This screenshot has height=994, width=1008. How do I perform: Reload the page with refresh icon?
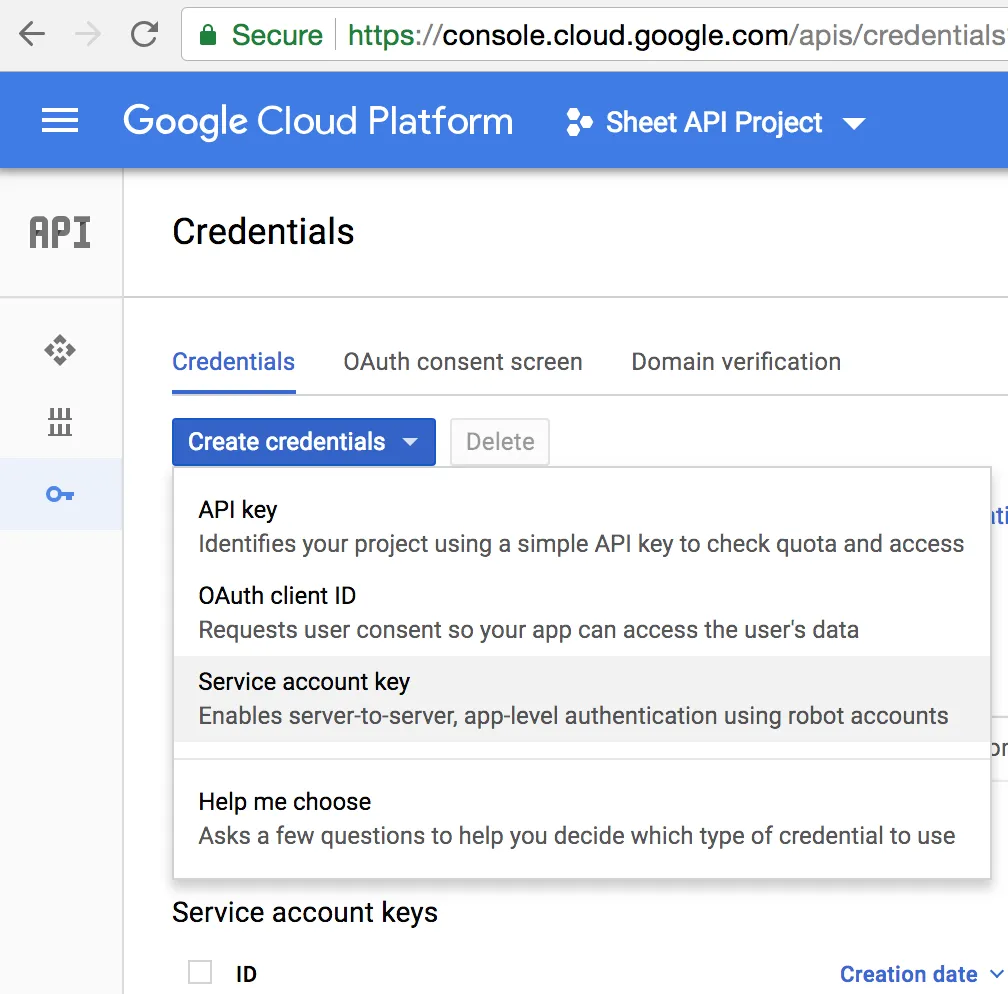[144, 35]
